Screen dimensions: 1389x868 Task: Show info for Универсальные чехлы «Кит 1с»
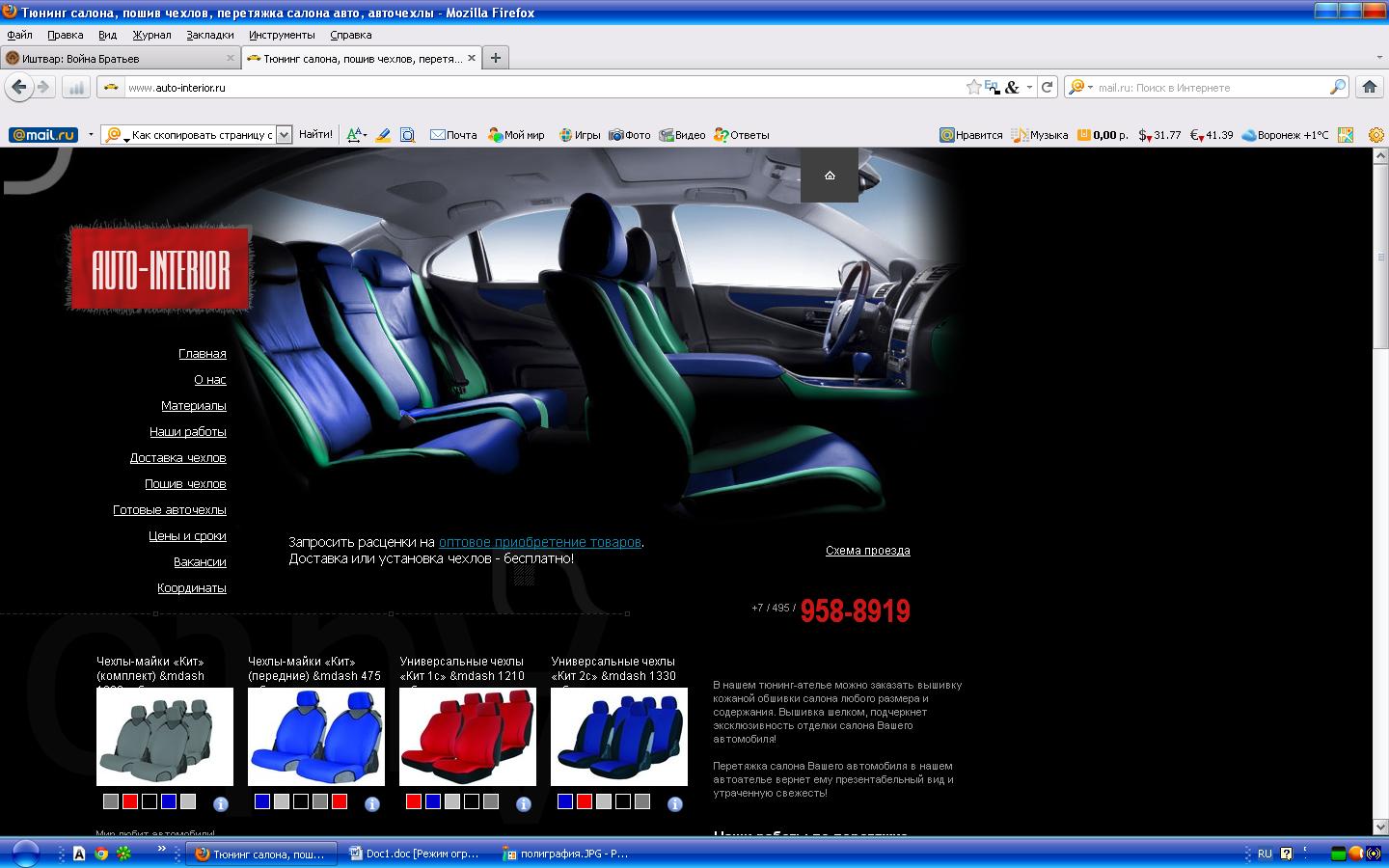[523, 803]
